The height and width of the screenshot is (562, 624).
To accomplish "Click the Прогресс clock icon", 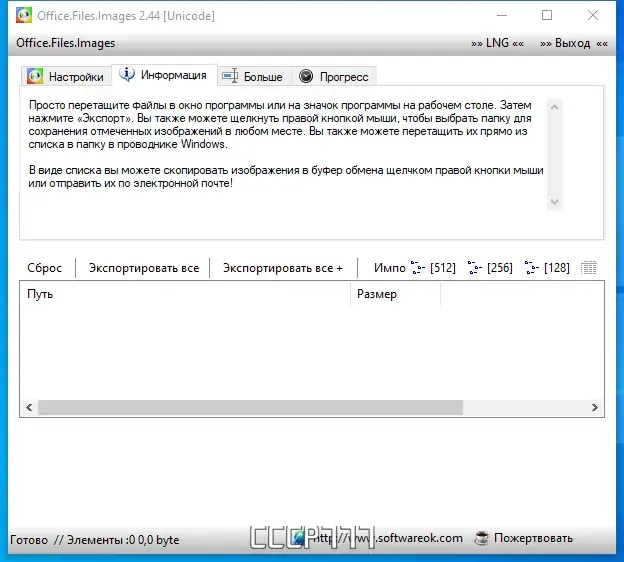I will click(306, 76).
